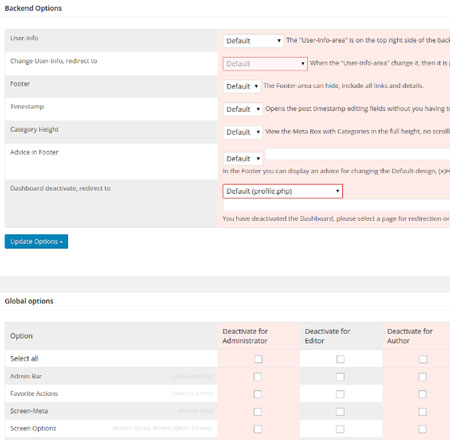Screen dimensions: 450x440
Task: Click 'Dashboard deactivate, redirect to' label
Action: click(x=60, y=188)
